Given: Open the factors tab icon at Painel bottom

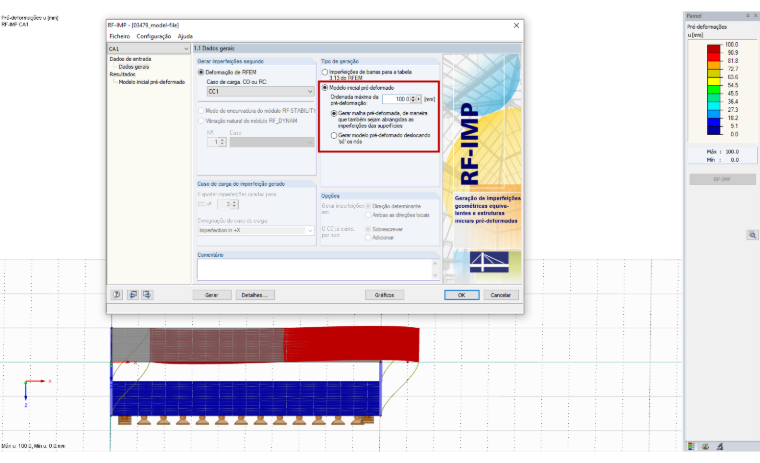Looking at the screenshot, I should click(x=705, y=446).
